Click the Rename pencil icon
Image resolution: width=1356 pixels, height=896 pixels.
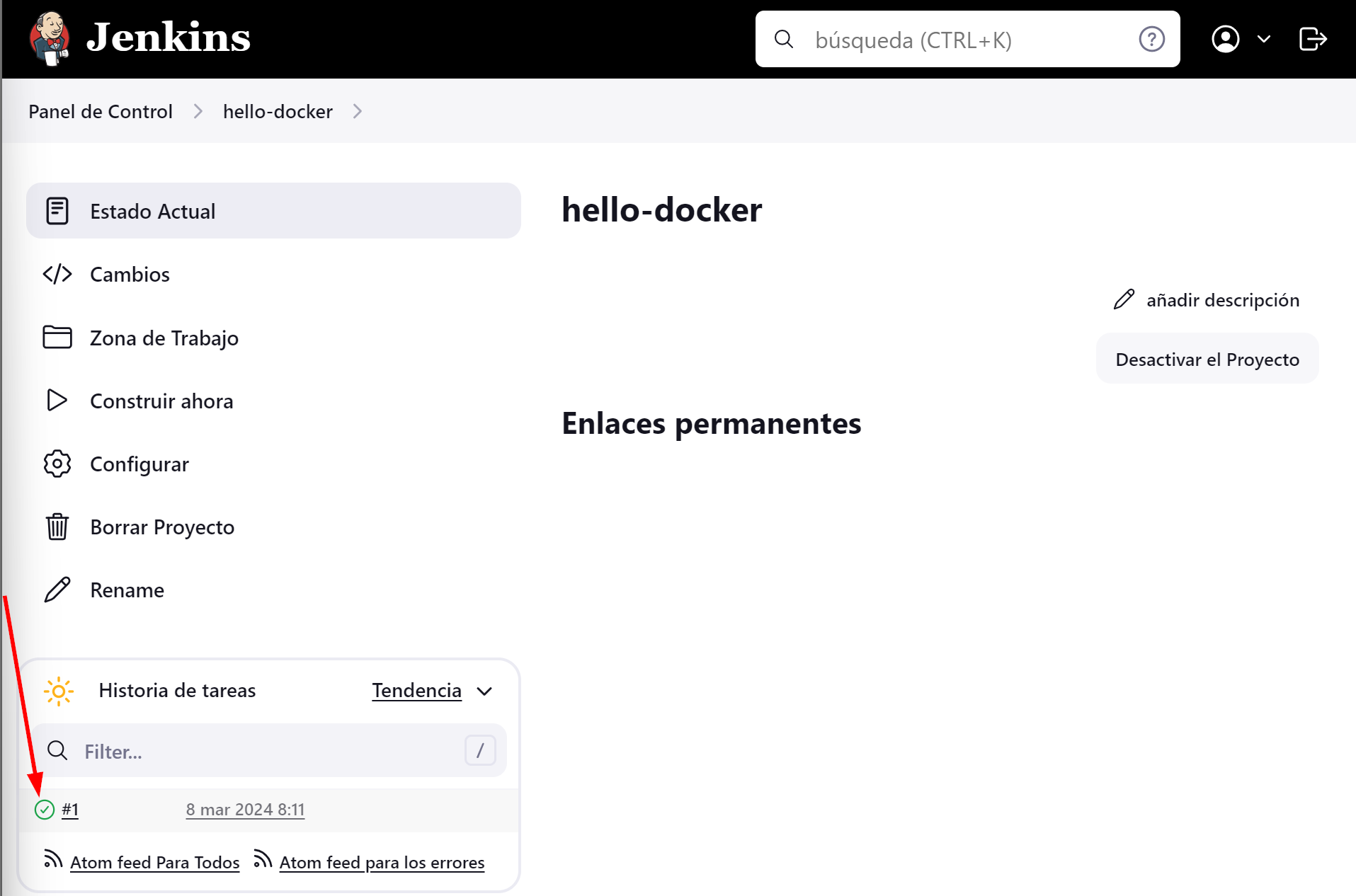(x=57, y=589)
